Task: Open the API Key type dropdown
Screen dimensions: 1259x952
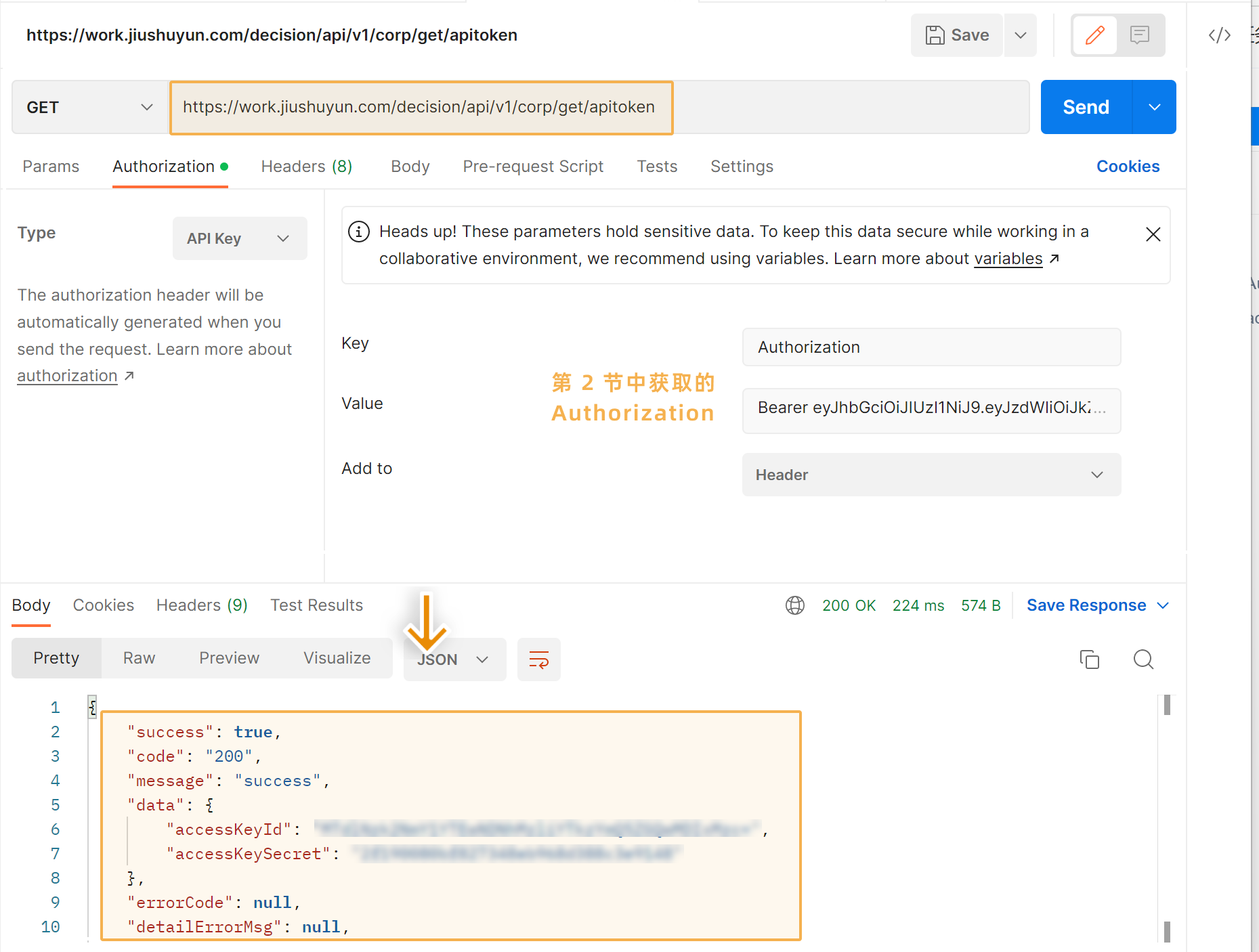Action: pos(240,238)
